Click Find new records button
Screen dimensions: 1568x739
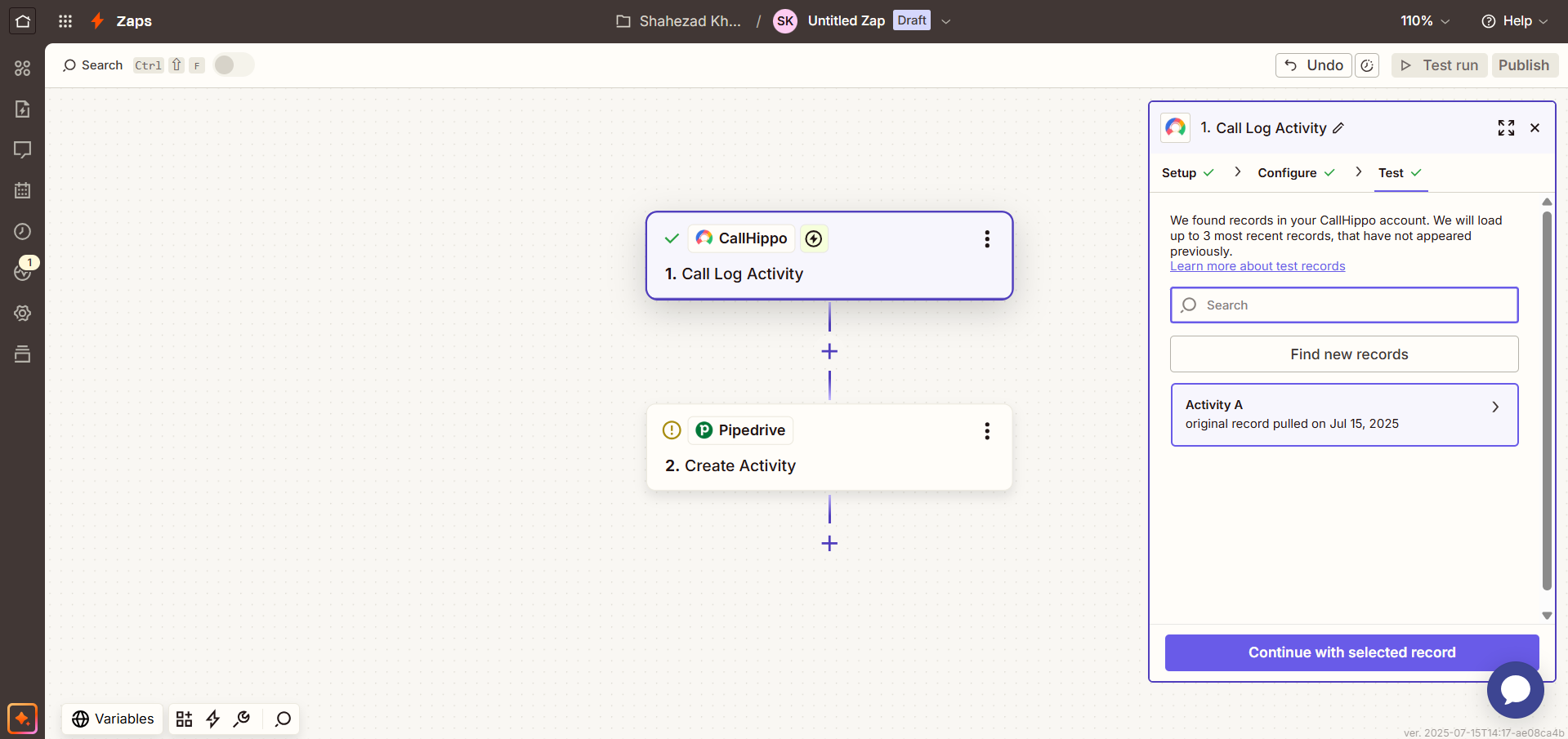[1344, 354]
